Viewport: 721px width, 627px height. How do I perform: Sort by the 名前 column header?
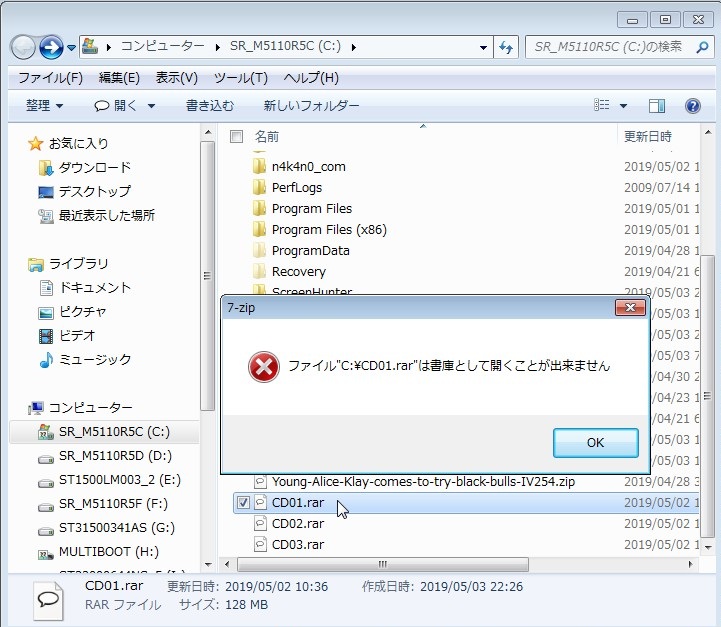[267, 137]
